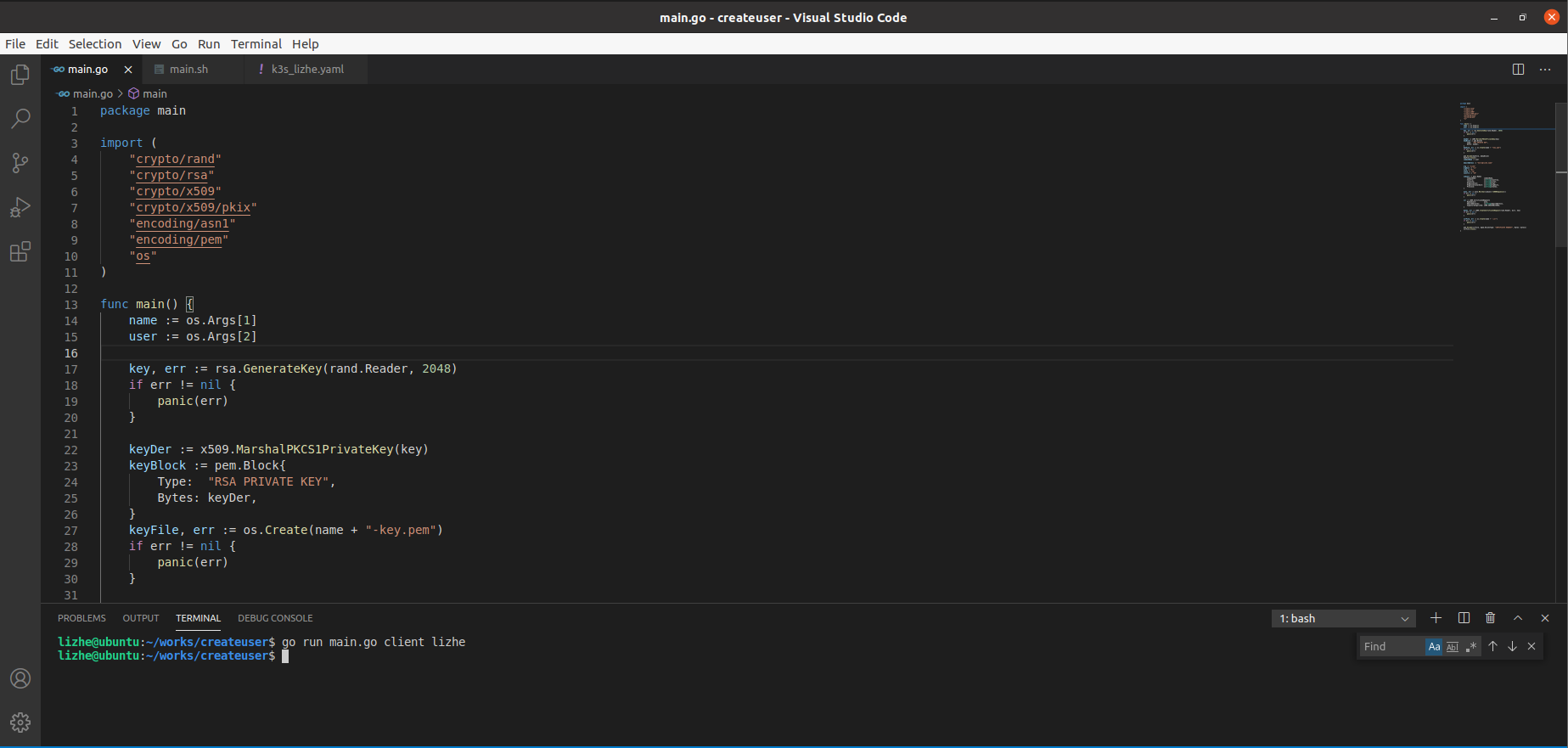The image size is (1568, 748).
Task: Open editor More Actions ellipsis
Action: (x=1545, y=70)
